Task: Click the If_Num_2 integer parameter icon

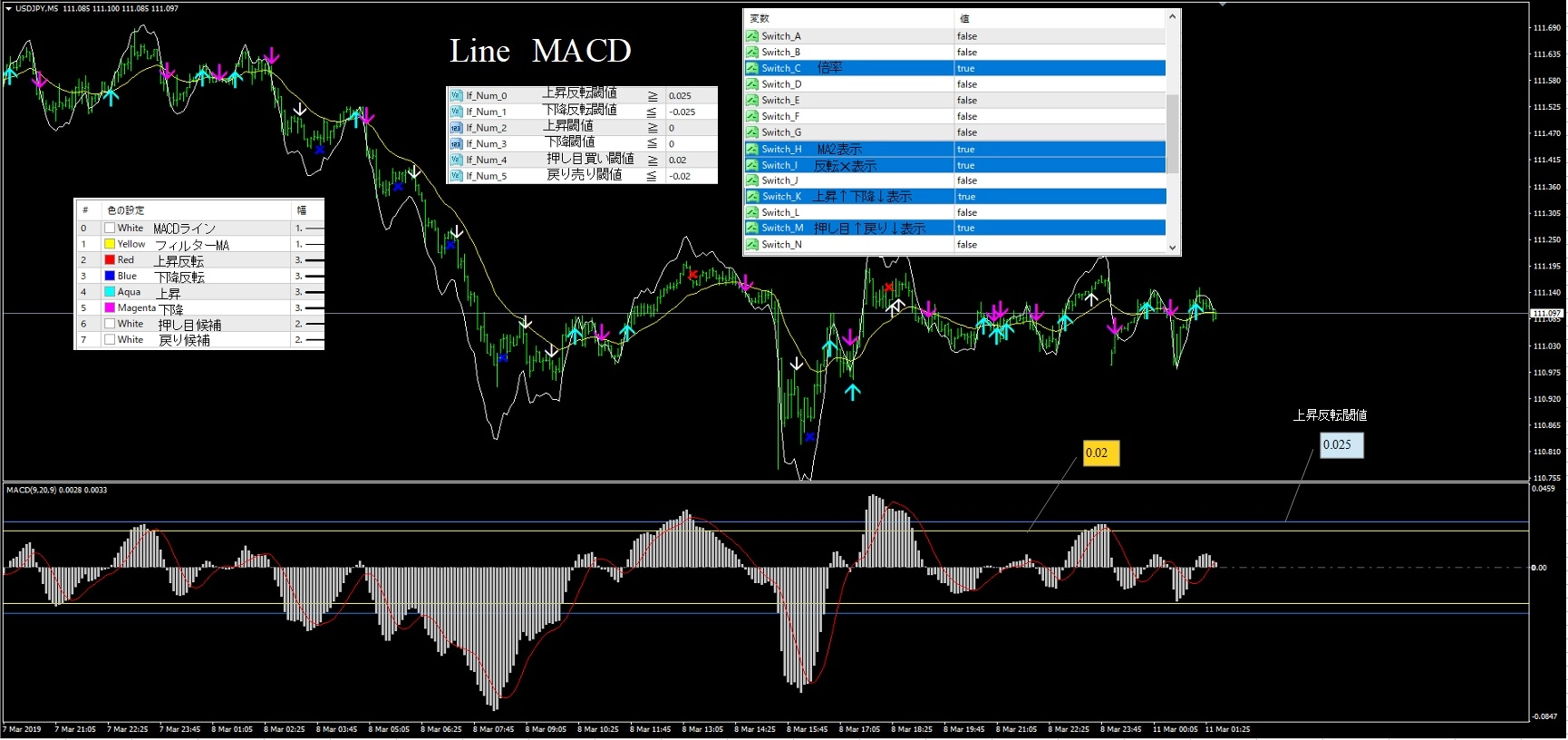Action: 457,128
